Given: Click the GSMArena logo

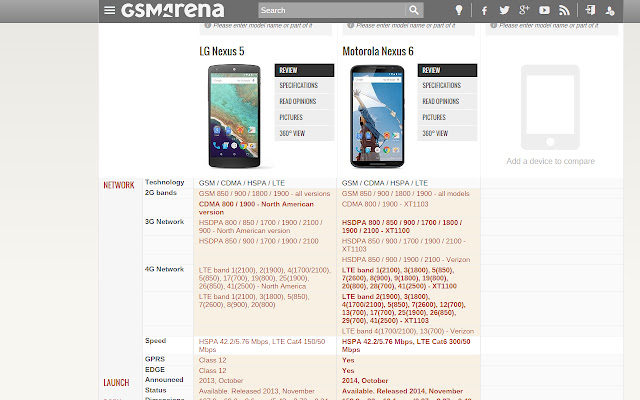Looking at the screenshot, I should (173, 10).
